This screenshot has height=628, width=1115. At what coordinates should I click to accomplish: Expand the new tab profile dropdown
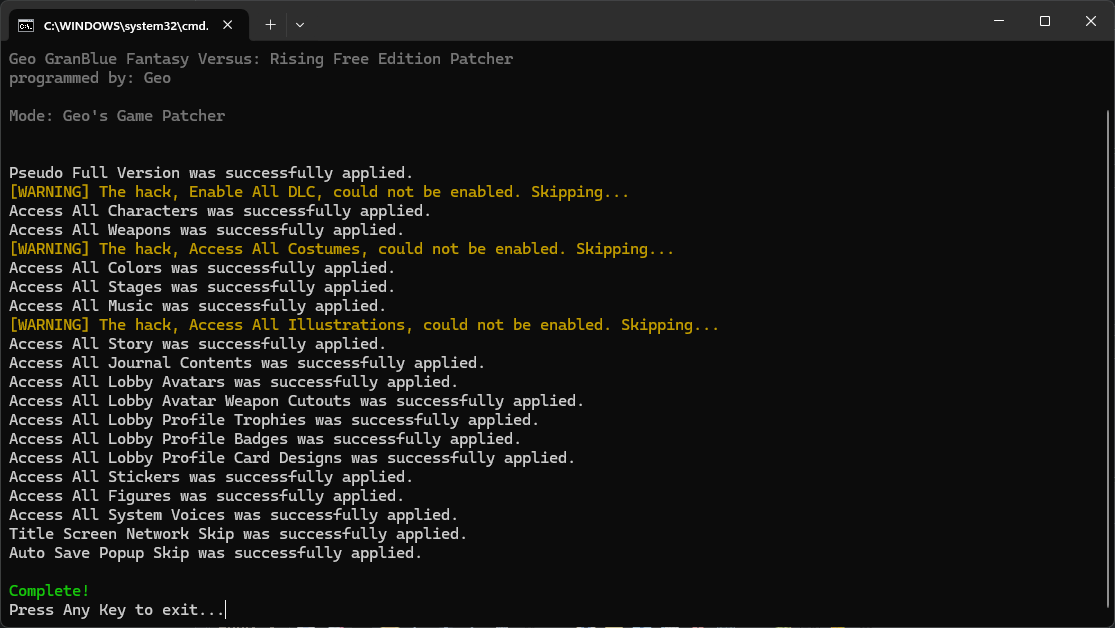[300, 25]
